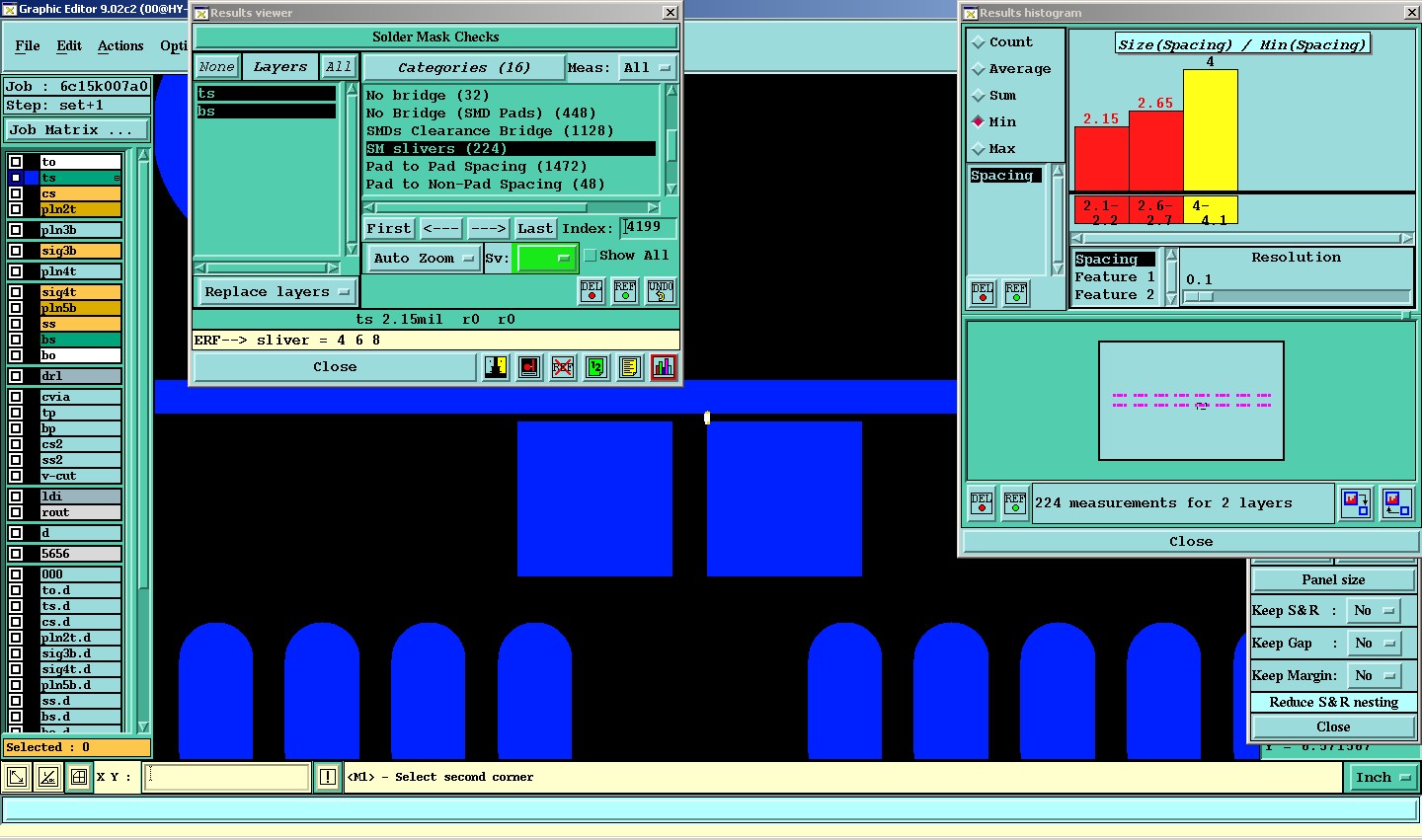The image size is (1422, 840).
Task: Open Keep Gap No dropdown
Action: coord(1374,644)
